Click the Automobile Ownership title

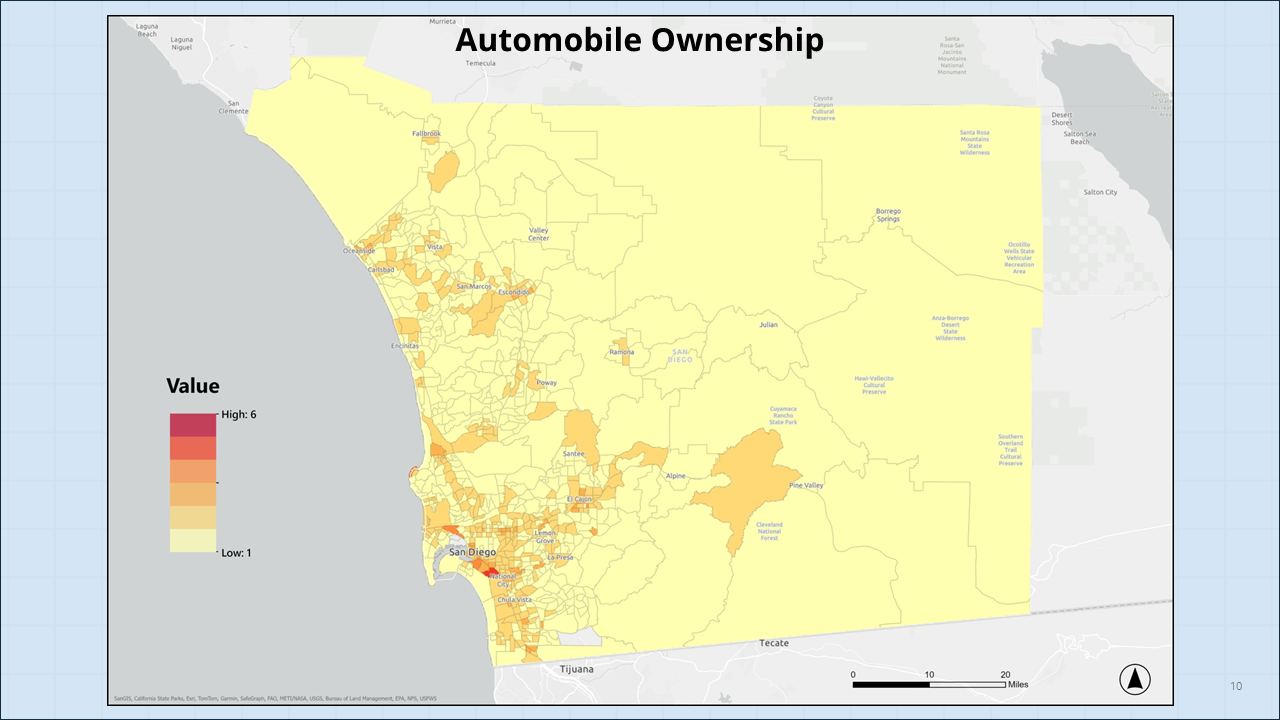pyautogui.click(x=640, y=40)
